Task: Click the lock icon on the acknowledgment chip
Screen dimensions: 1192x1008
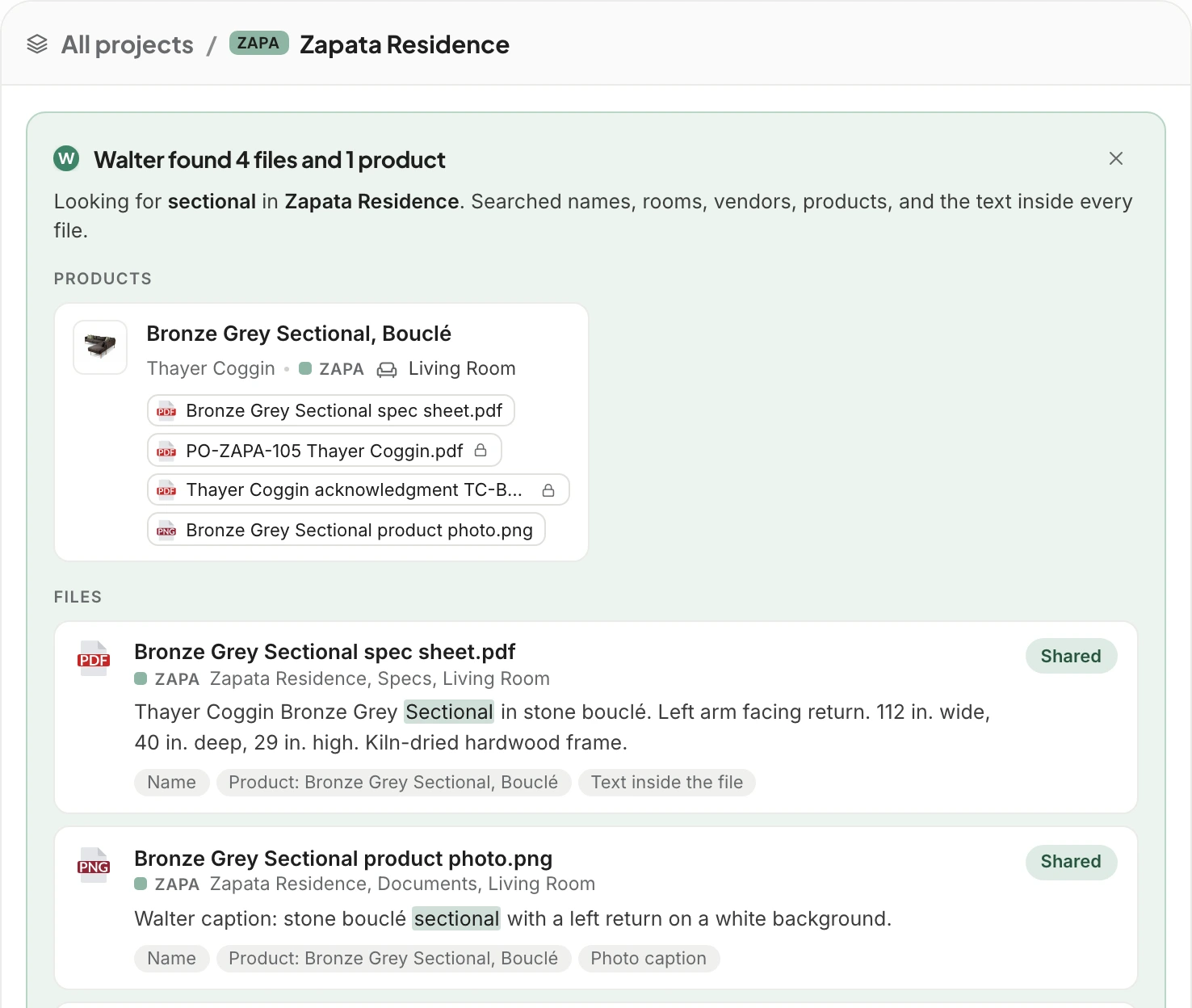Action: 548,489
